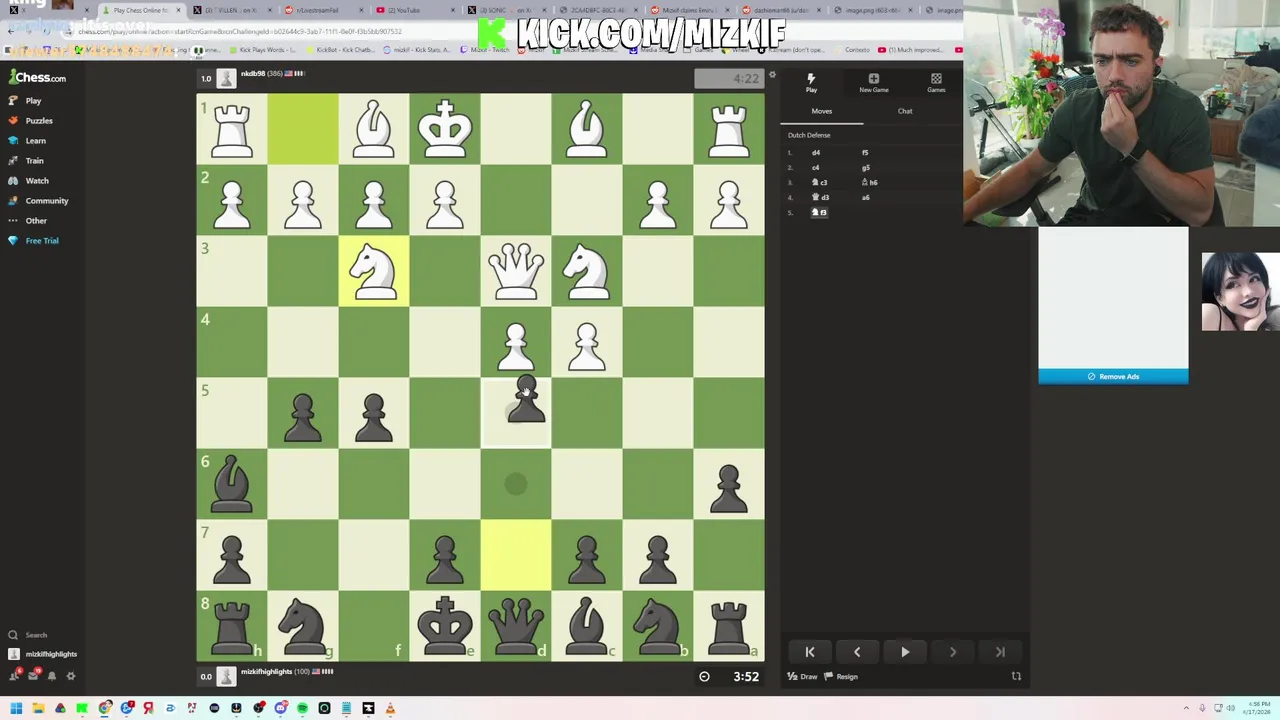Click the highlighted white knight on yellow square
This screenshot has height=720, width=1280.
click(x=373, y=271)
